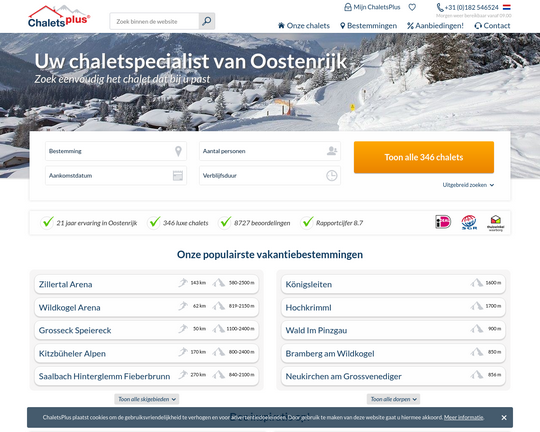Click mountain icon in Neukirchen row

477,375
